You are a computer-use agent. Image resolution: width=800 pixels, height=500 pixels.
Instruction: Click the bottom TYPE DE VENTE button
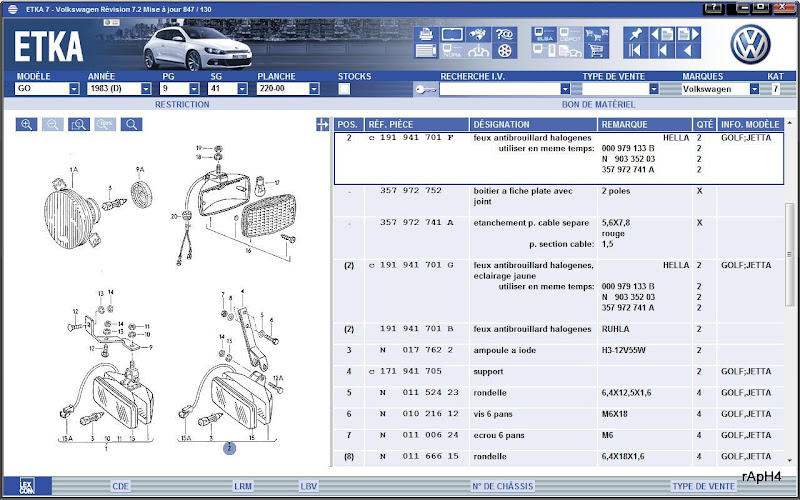pos(704,486)
